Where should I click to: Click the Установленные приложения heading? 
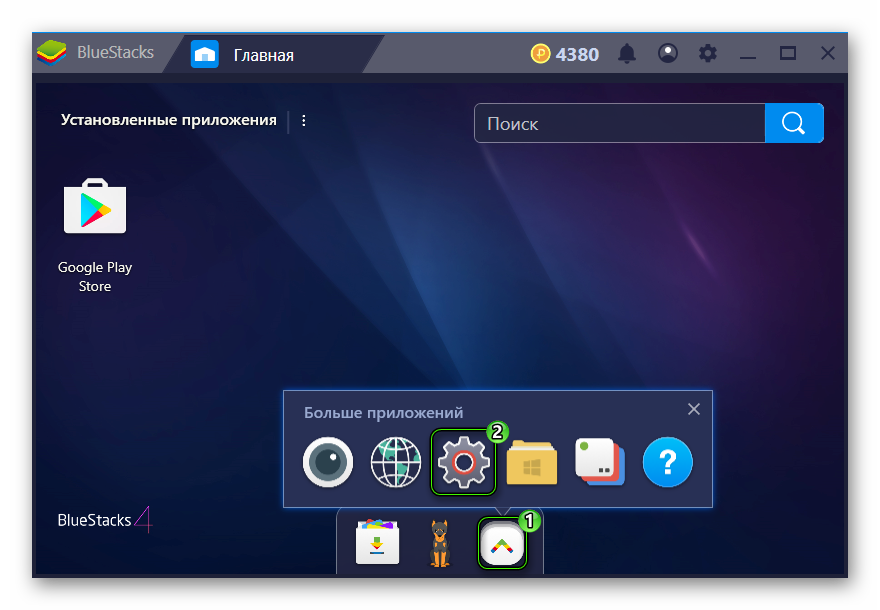pos(168,120)
